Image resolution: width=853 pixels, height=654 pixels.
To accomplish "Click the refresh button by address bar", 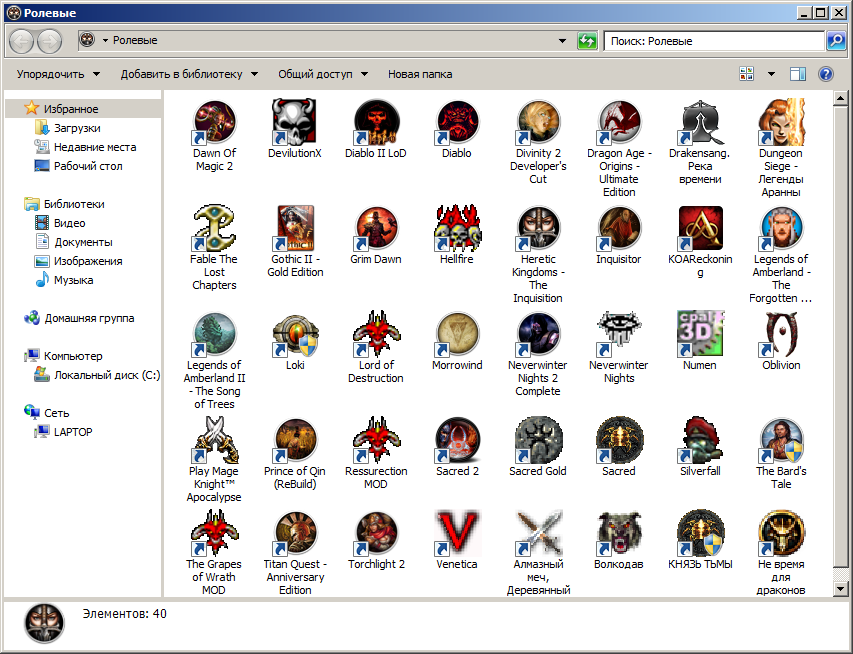I will click(x=587, y=41).
